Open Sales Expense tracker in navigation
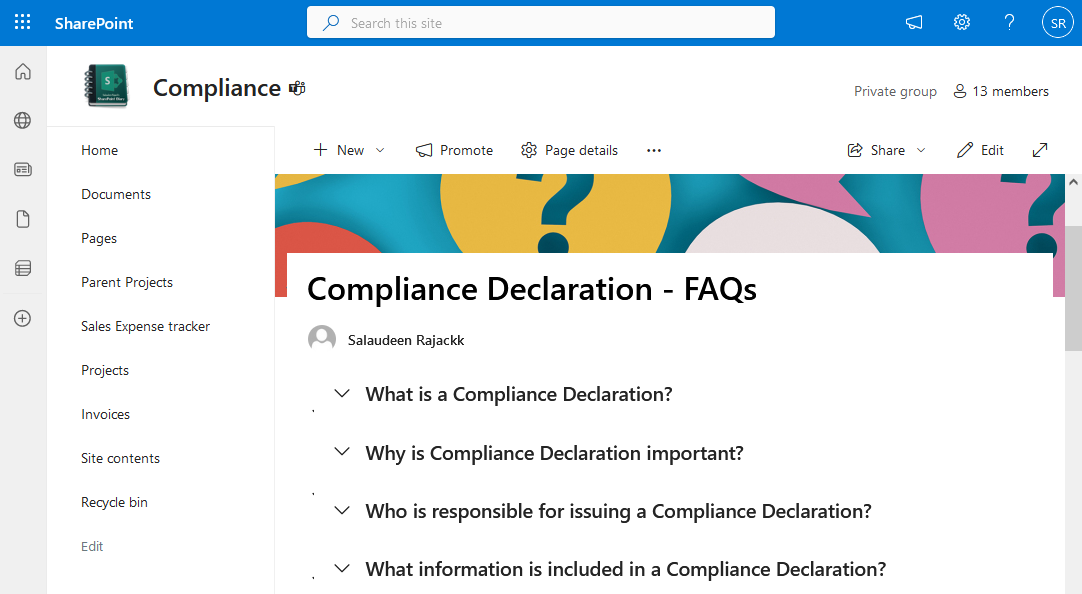Screen dimensions: 1082x594 point(146,326)
